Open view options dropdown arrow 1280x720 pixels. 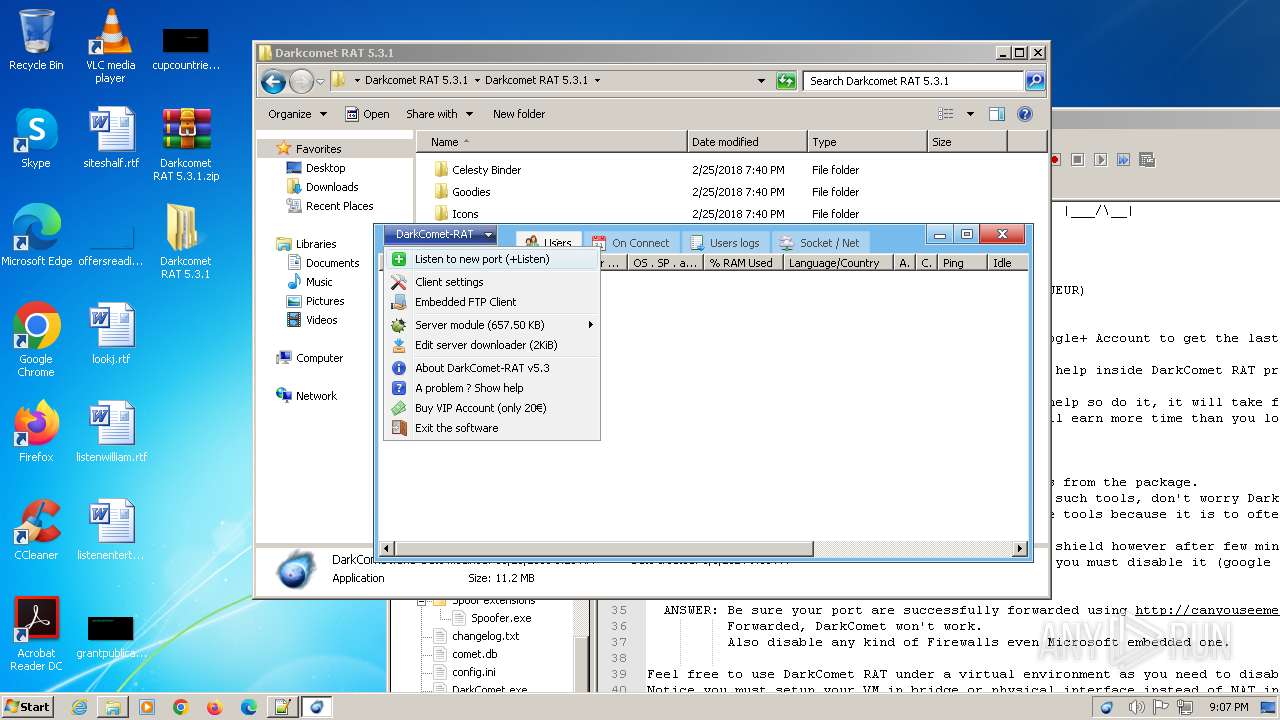(970, 114)
